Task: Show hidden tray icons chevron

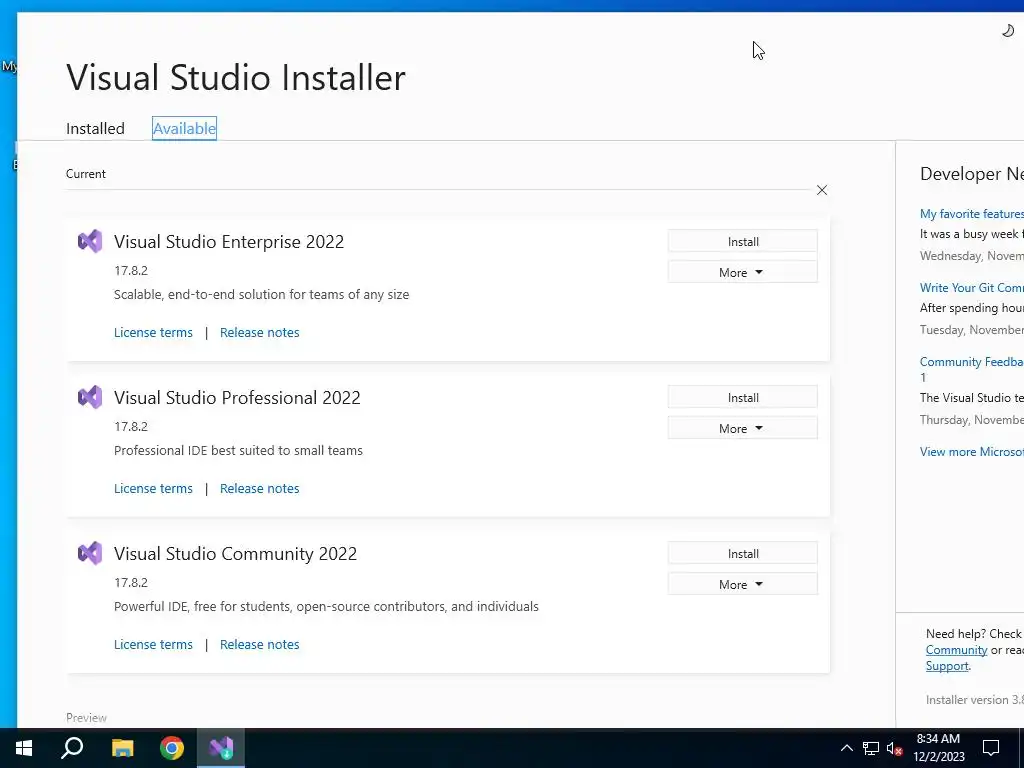Action: pyautogui.click(x=846, y=748)
